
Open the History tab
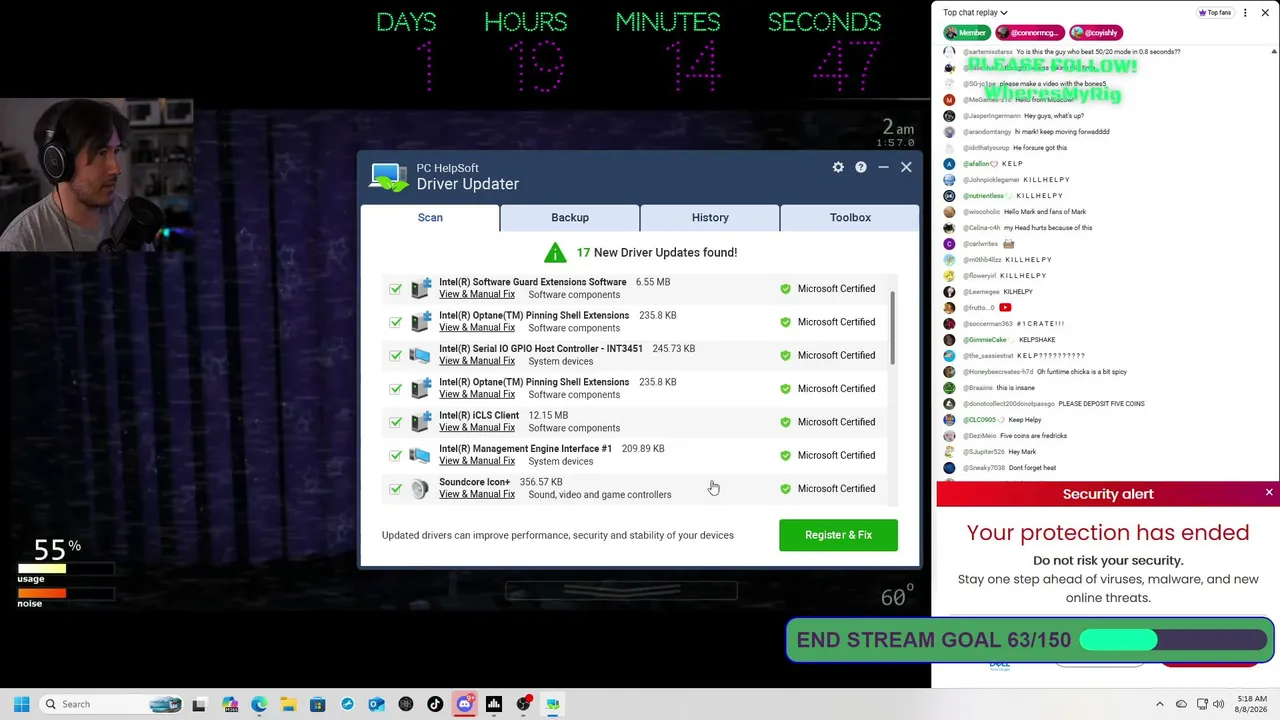click(710, 217)
